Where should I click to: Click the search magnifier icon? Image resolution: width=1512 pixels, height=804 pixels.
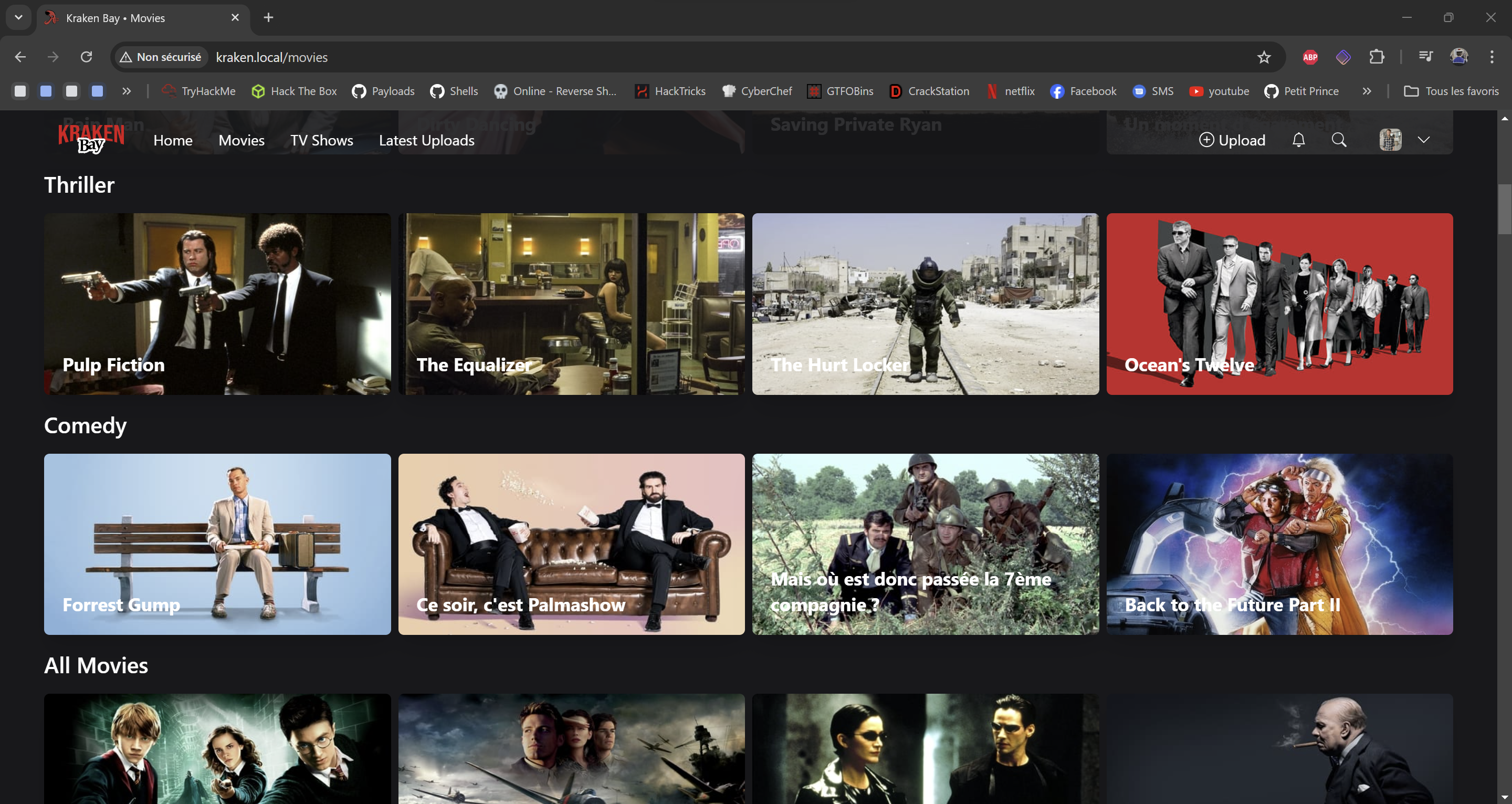click(x=1339, y=140)
